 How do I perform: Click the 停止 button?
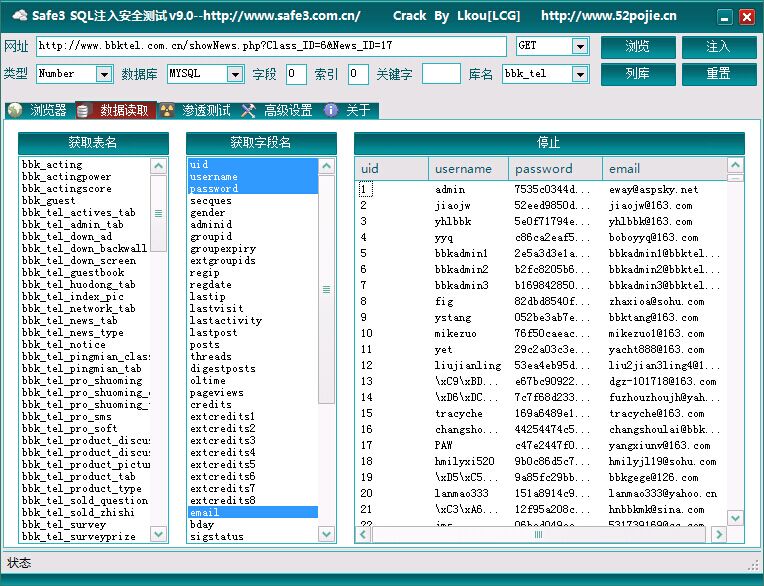coord(549,143)
